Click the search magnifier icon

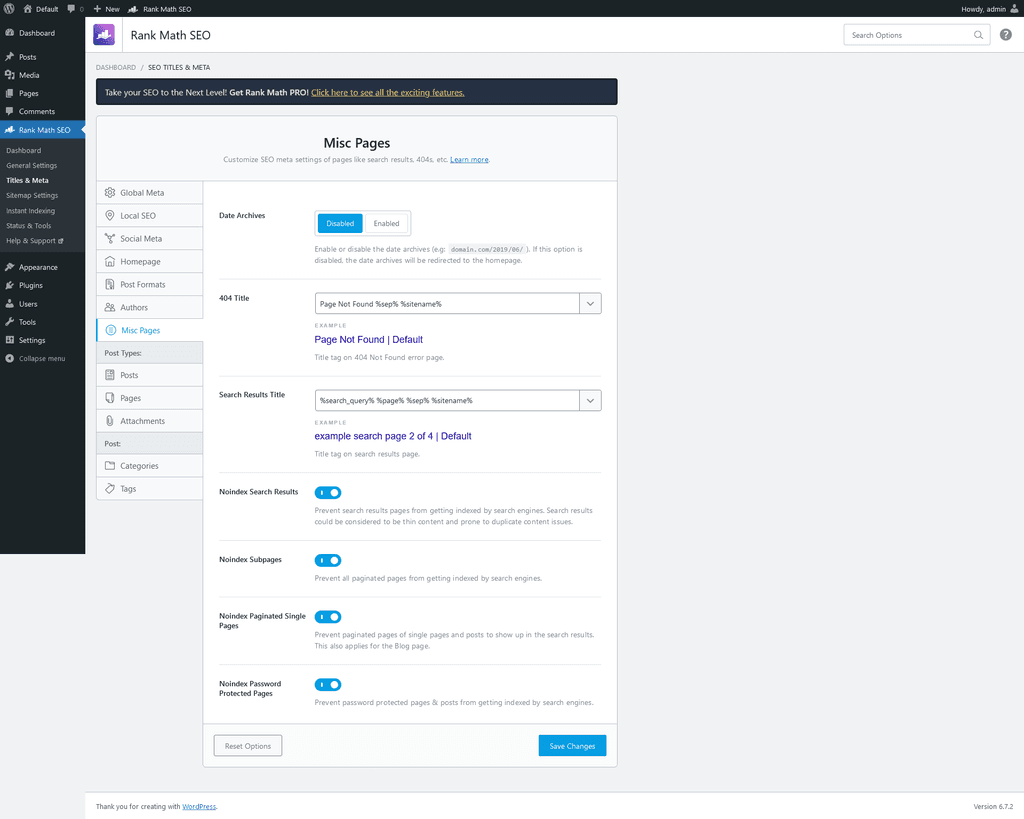tap(978, 35)
